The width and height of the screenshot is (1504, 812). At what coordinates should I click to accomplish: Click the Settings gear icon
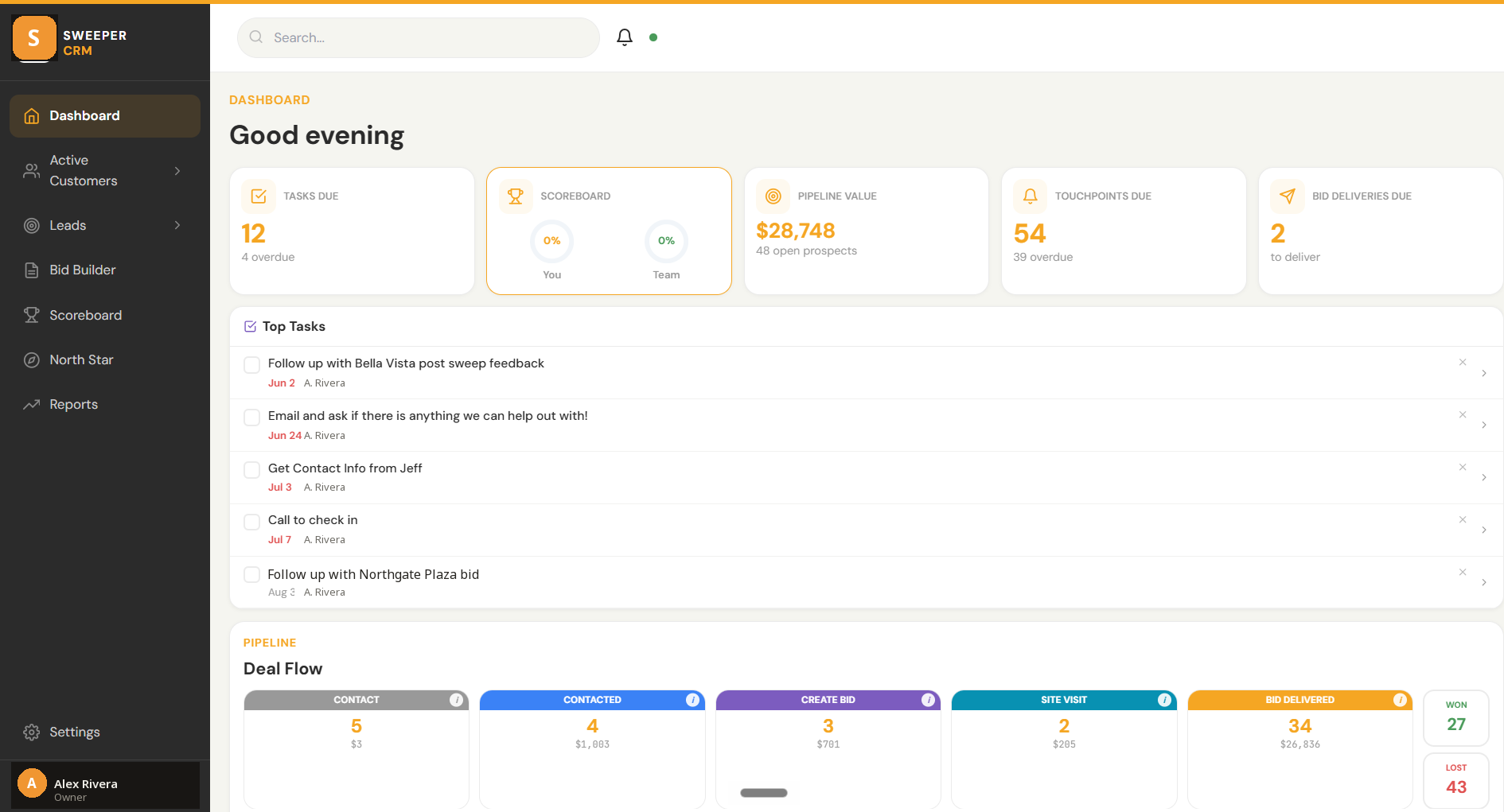pos(32,732)
